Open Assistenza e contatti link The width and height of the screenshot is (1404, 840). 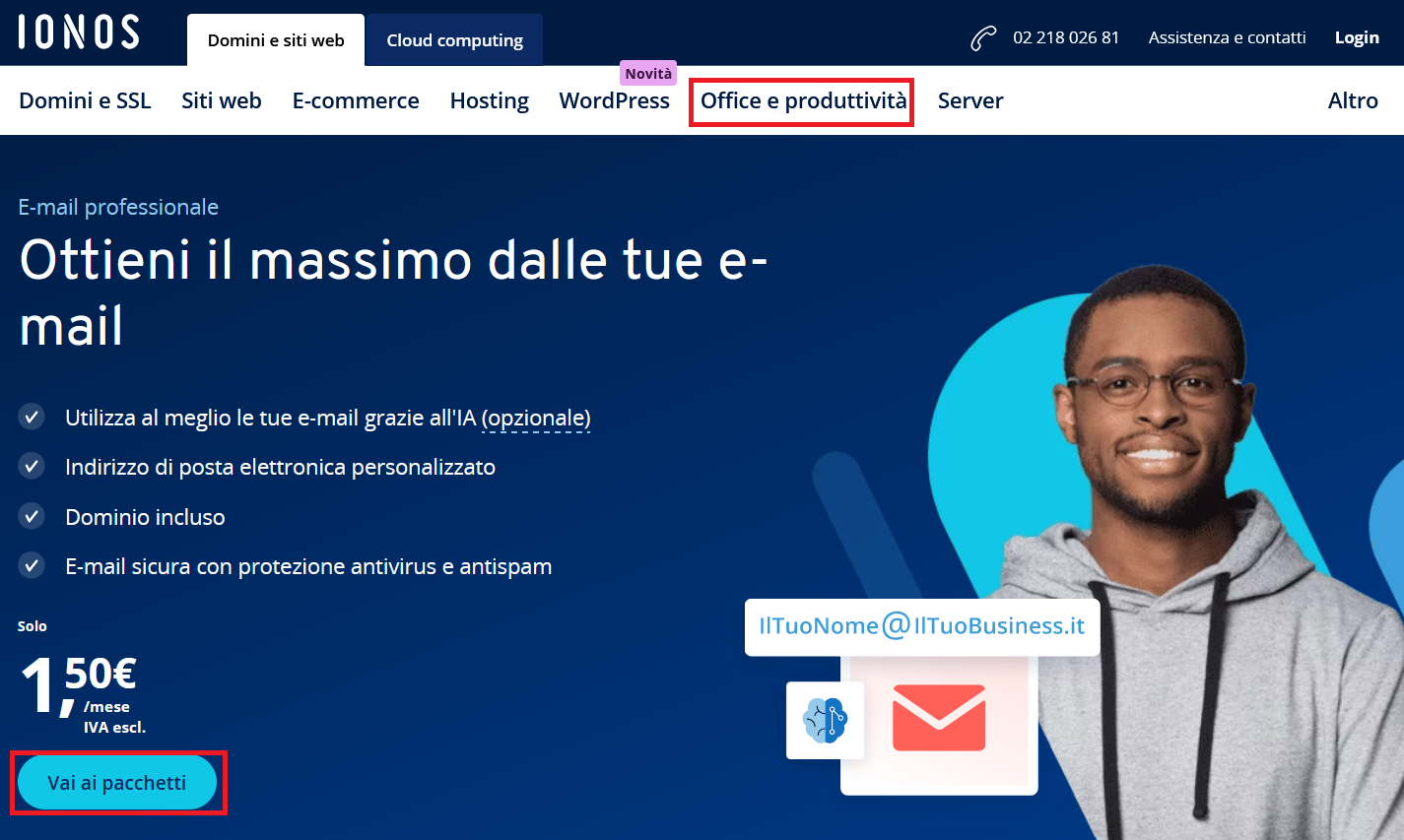point(1227,37)
